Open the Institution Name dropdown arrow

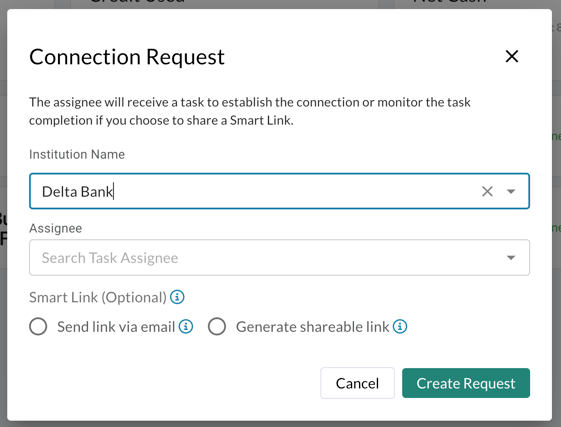511,191
